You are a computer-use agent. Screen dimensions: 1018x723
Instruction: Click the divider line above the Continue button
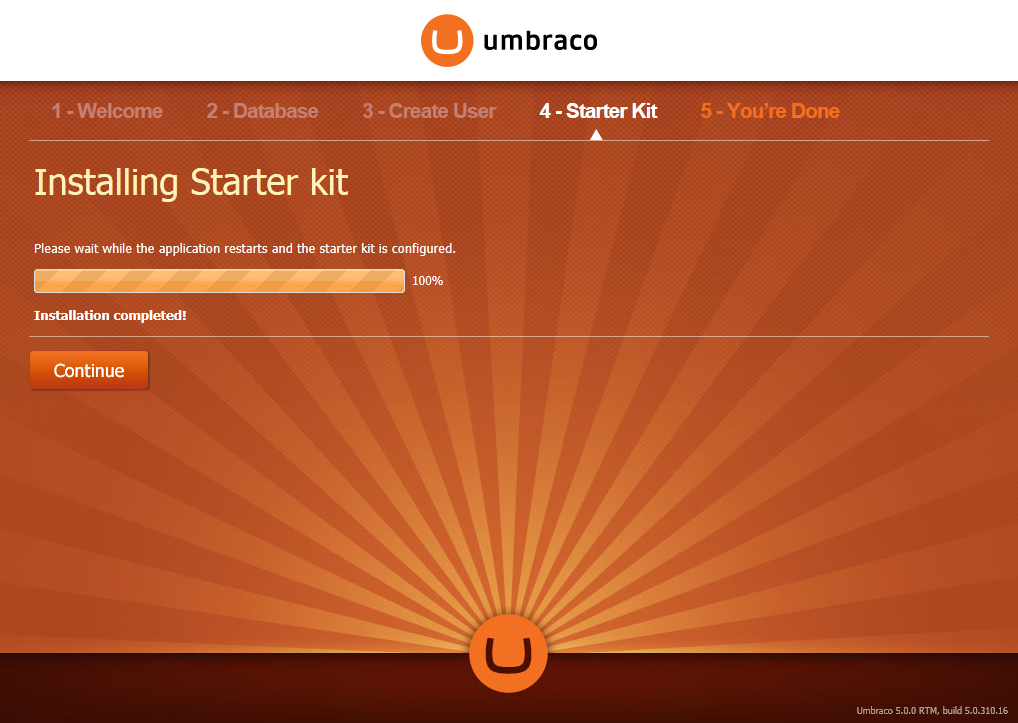pyautogui.click(x=509, y=336)
